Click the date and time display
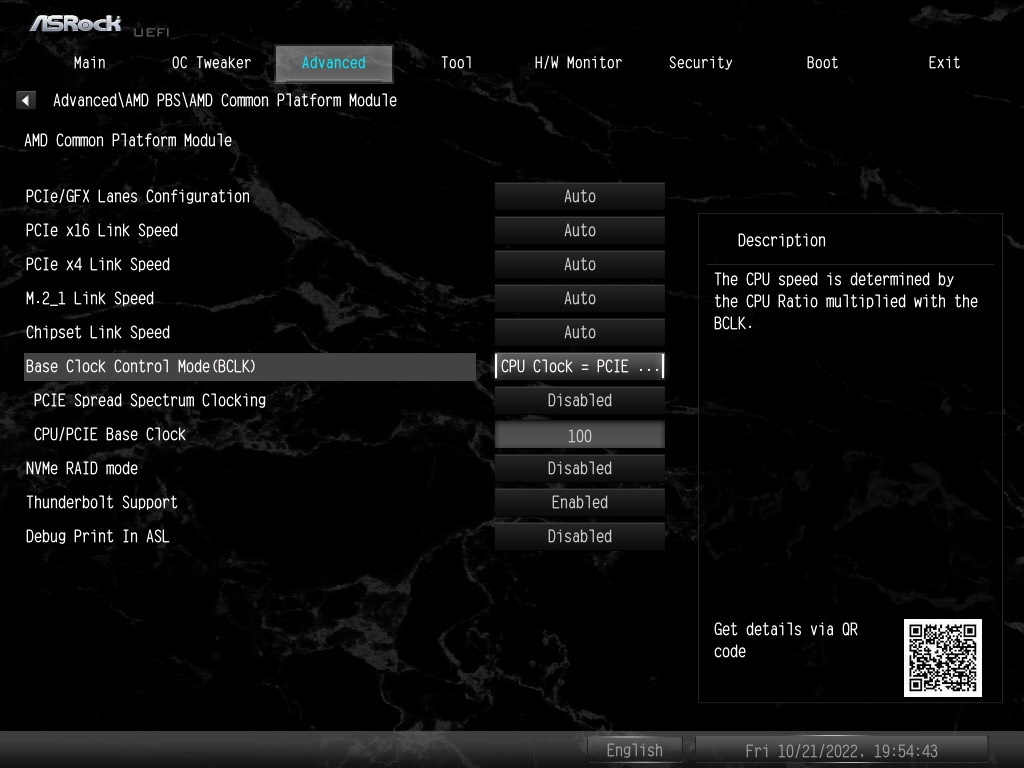 click(x=841, y=751)
